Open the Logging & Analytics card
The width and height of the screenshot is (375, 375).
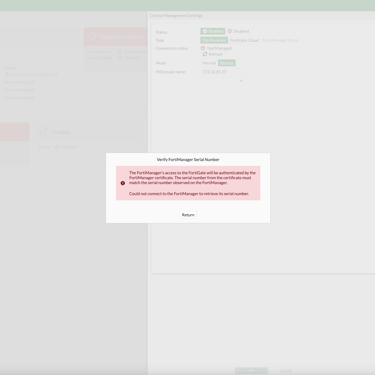[x=115, y=37]
